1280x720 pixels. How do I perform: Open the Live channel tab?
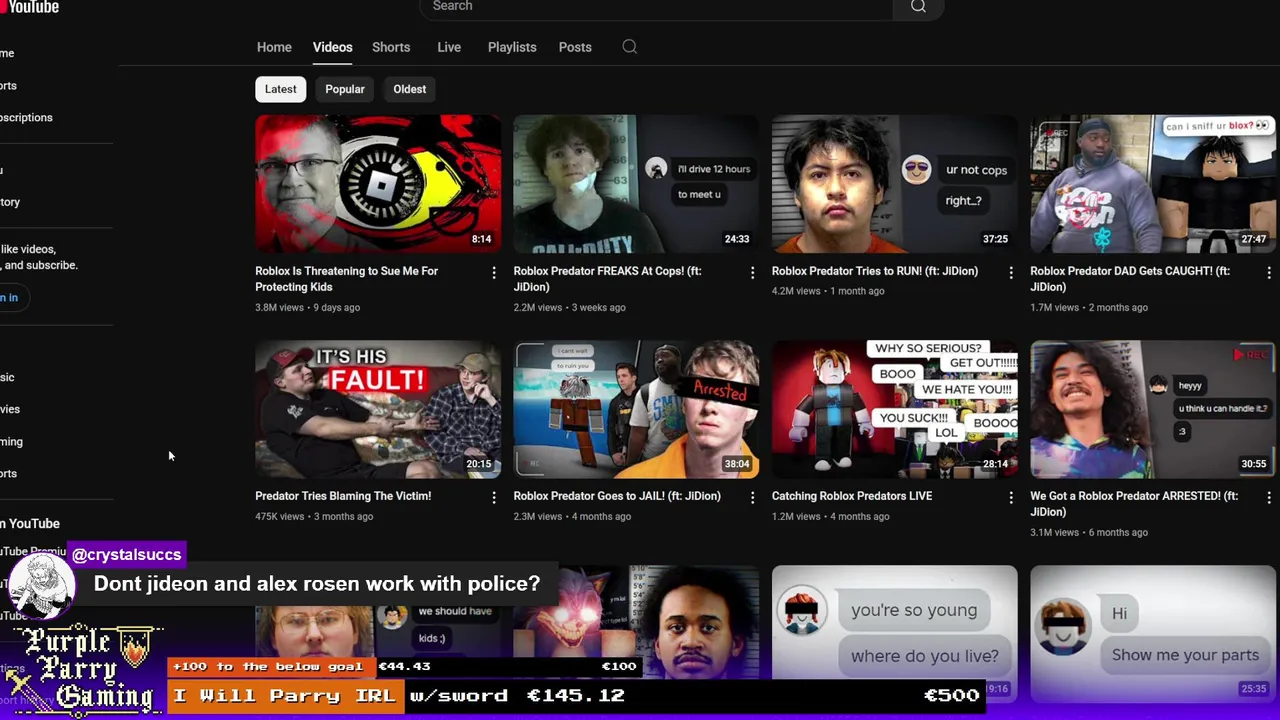click(449, 47)
